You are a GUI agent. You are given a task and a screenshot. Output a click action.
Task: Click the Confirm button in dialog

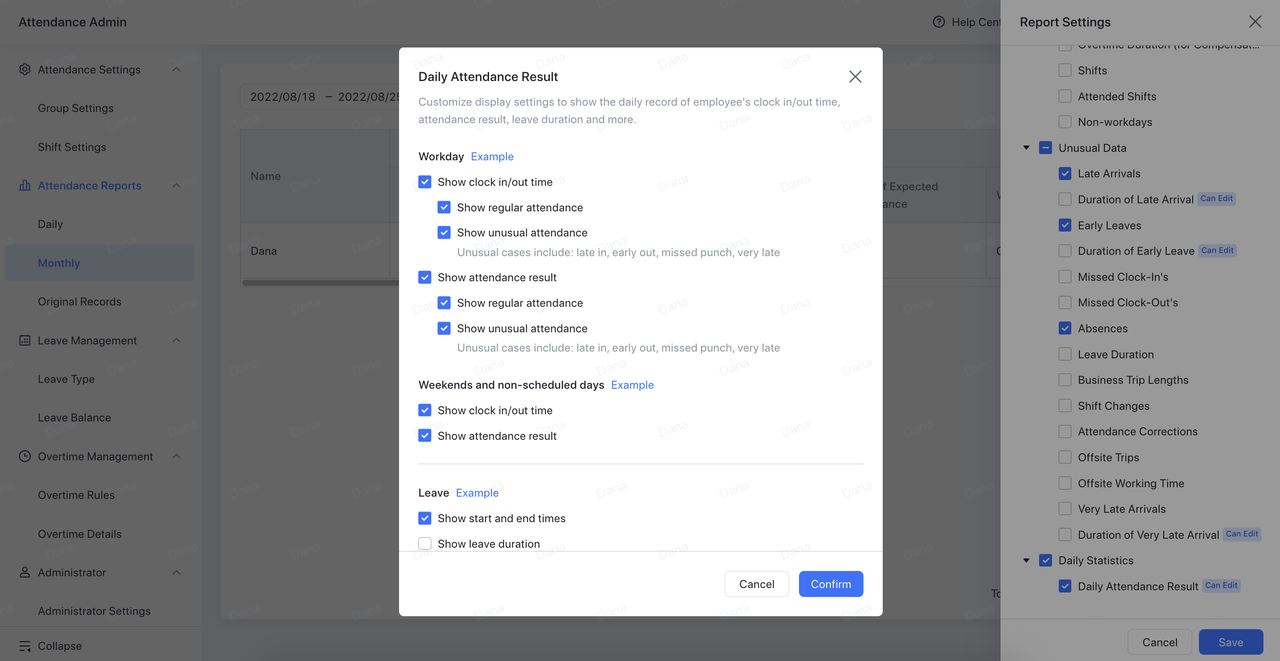[830, 584]
